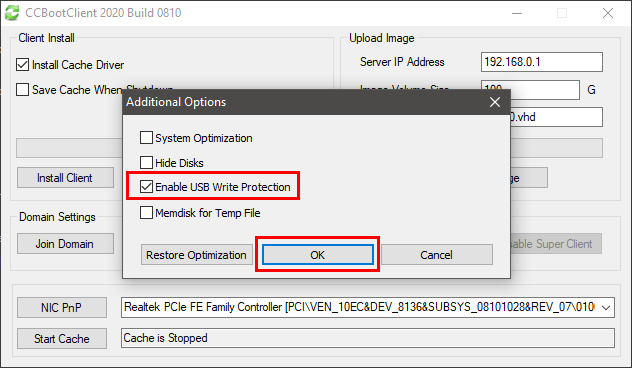Uncheck Enable USB Write Protection

[x=146, y=187]
